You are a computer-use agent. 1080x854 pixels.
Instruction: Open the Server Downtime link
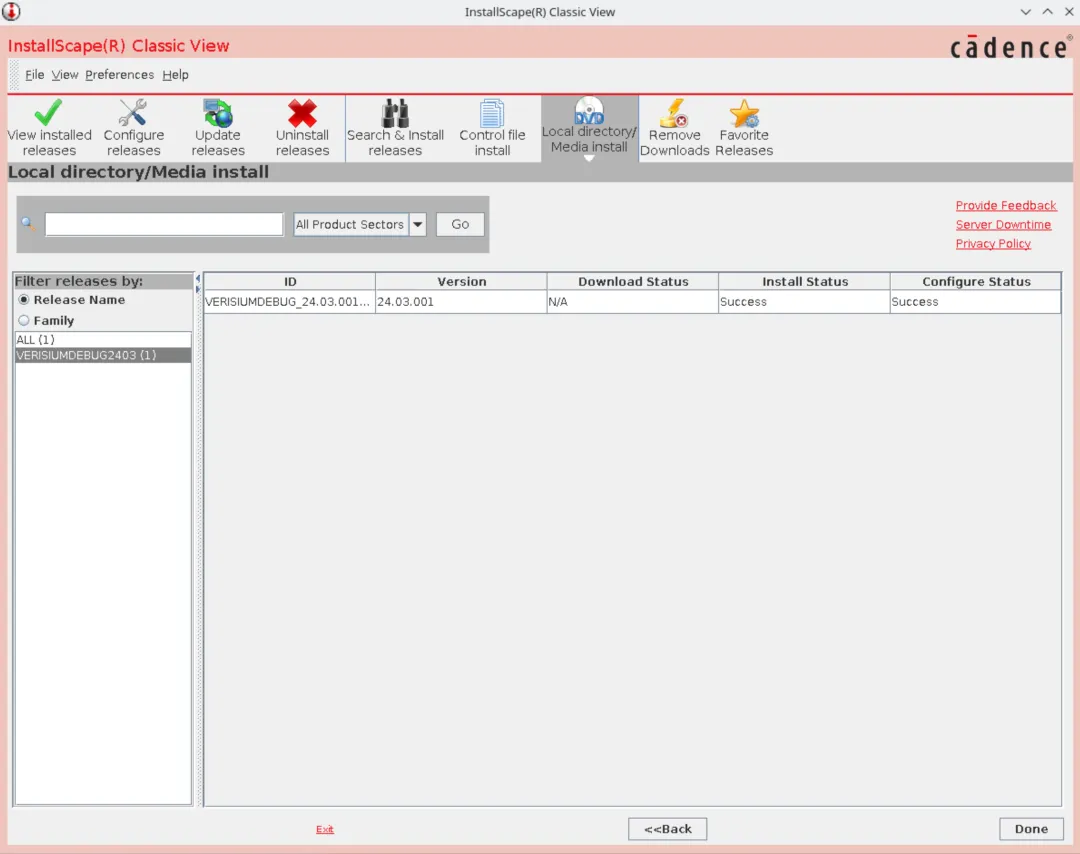(1003, 225)
